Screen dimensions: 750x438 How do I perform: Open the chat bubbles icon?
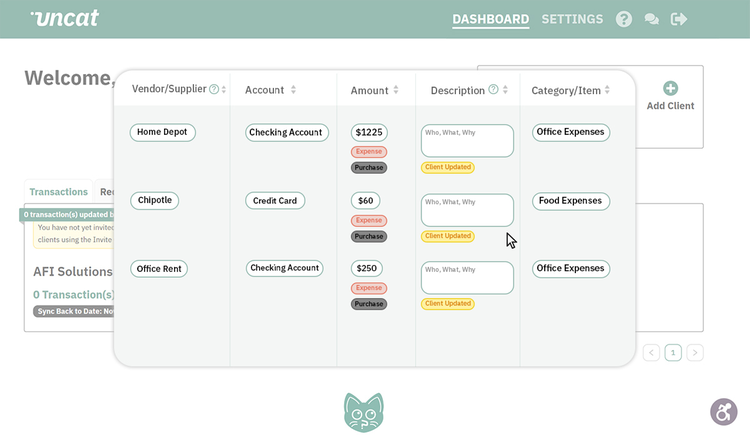click(x=651, y=19)
